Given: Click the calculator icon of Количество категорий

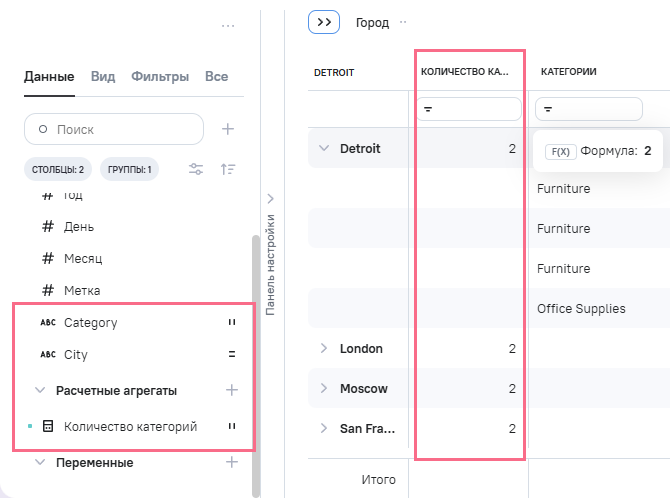Looking at the screenshot, I should click(x=47, y=426).
